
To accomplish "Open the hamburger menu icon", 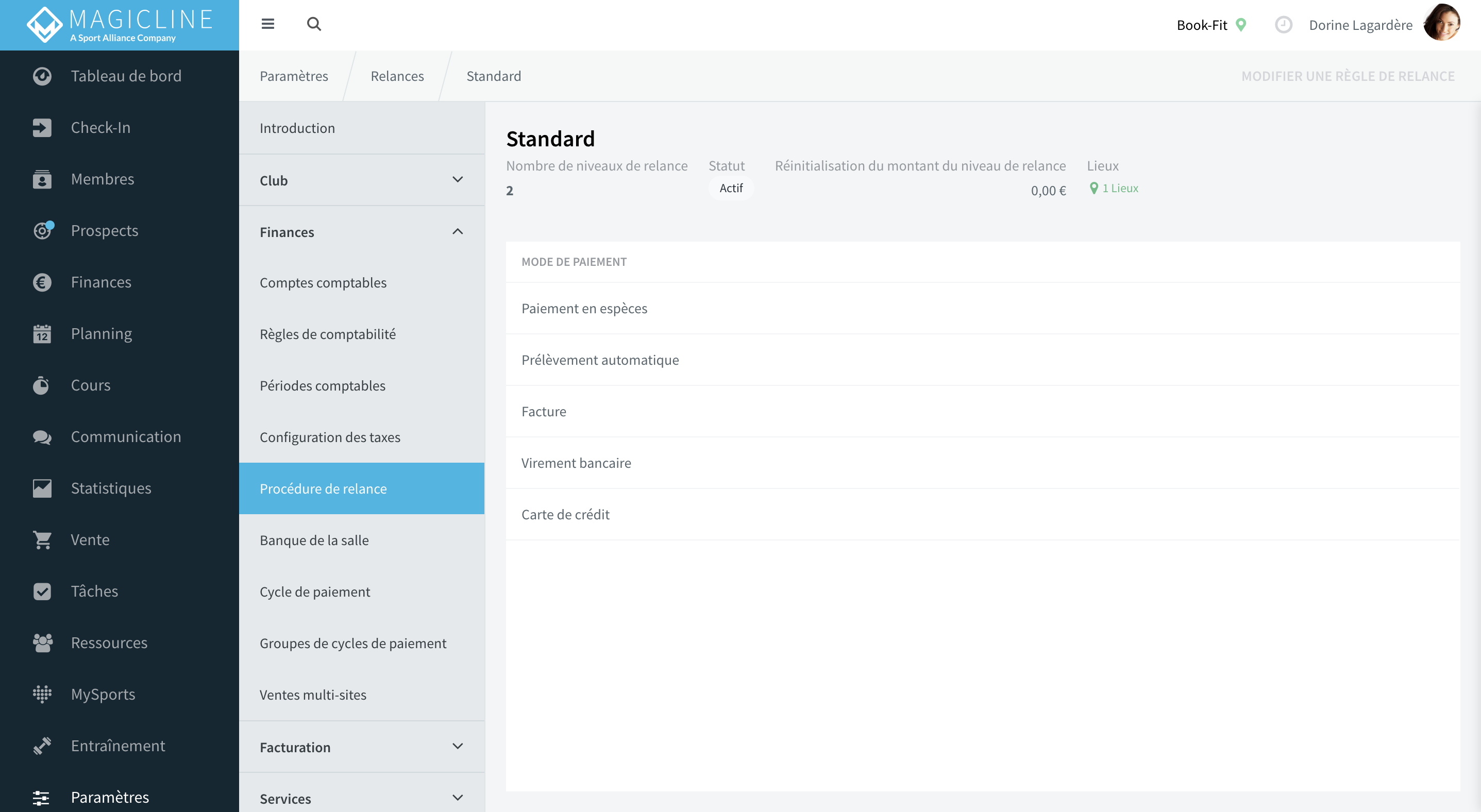I will 267,24.
